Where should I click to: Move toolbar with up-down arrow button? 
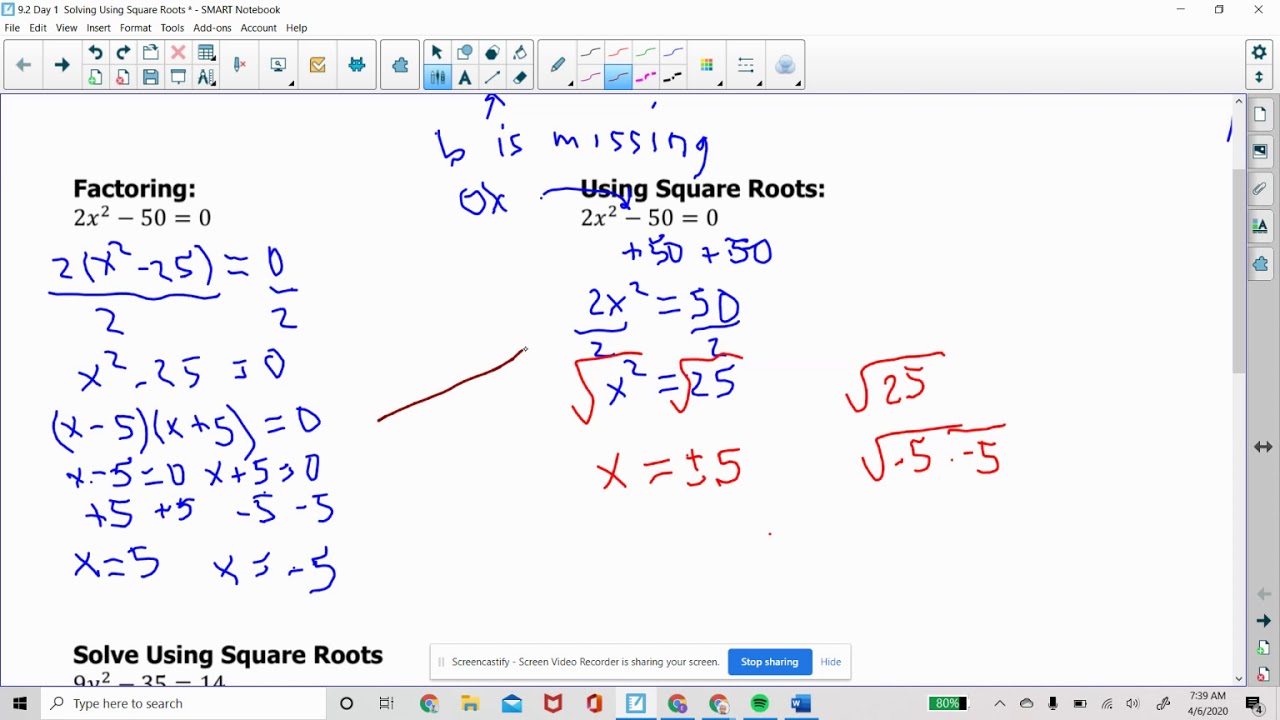click(x=1259, y=77)
